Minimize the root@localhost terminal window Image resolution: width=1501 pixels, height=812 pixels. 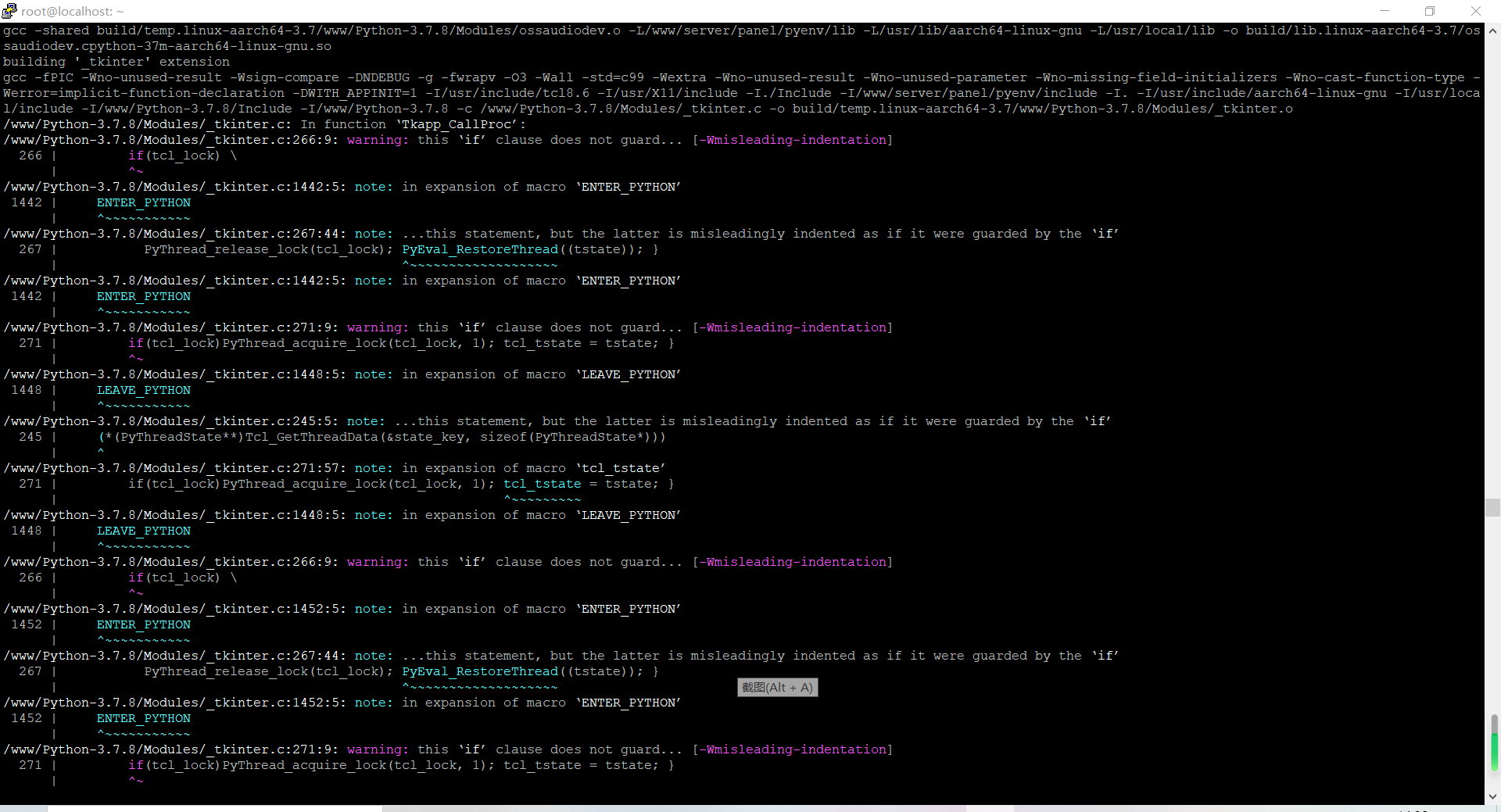point(1385,11)
